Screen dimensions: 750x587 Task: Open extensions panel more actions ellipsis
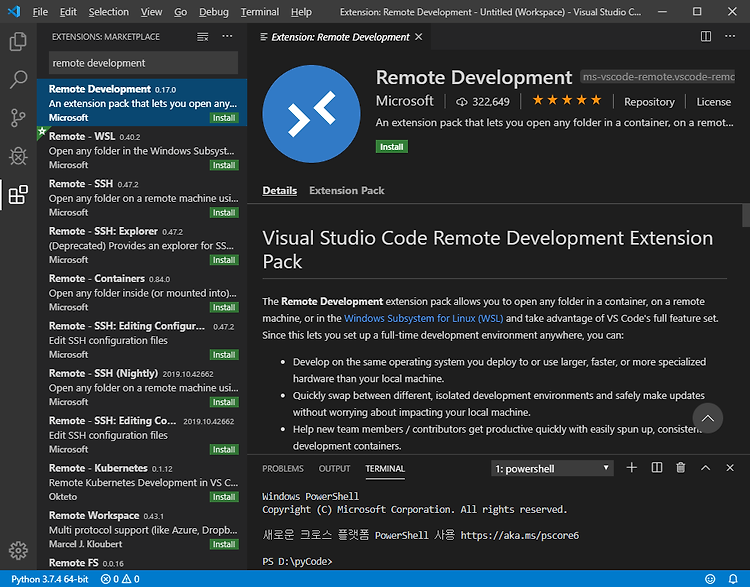coord(227,36)
